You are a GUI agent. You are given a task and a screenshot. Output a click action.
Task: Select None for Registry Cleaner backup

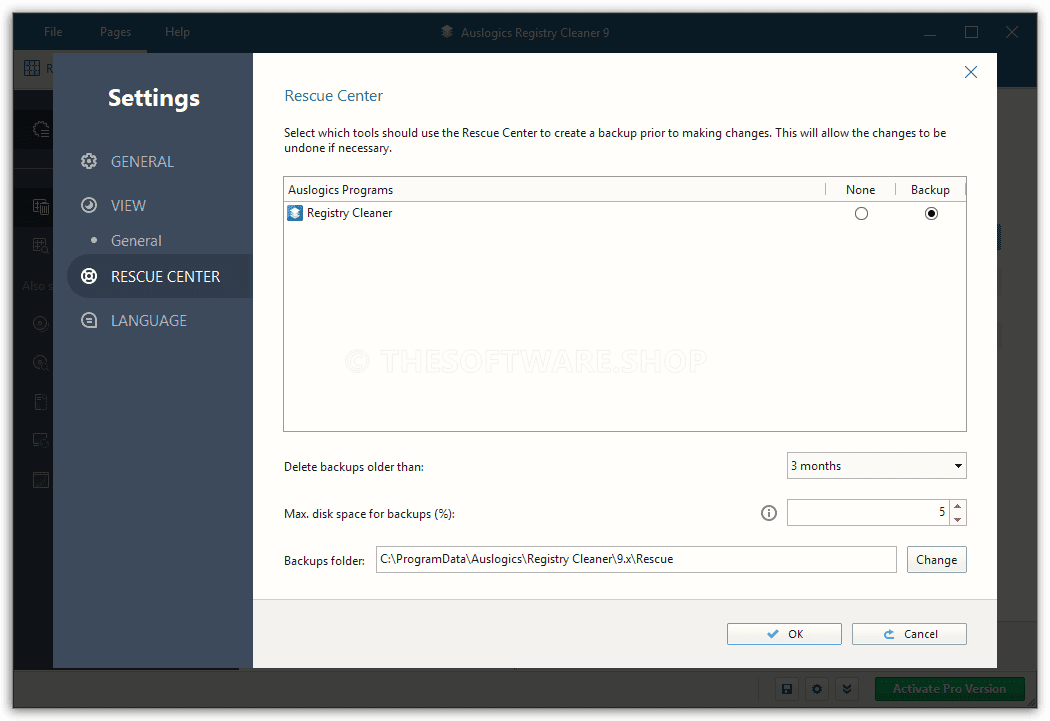point(861,214)
